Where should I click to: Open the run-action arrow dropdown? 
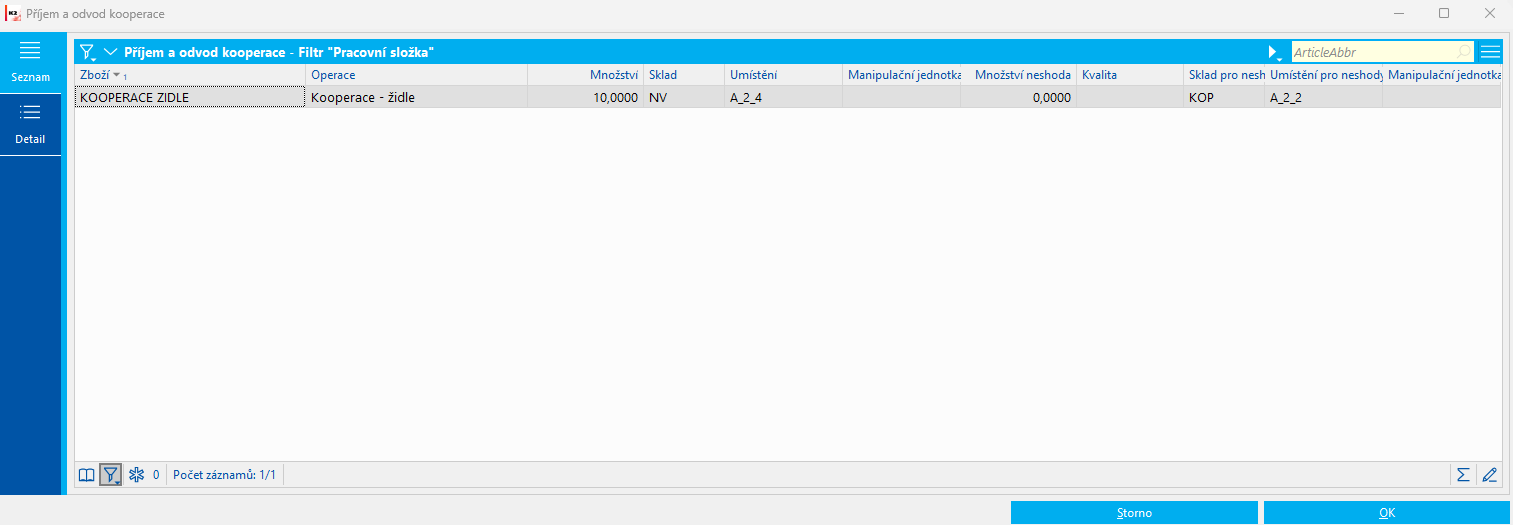pos(1275,52)
